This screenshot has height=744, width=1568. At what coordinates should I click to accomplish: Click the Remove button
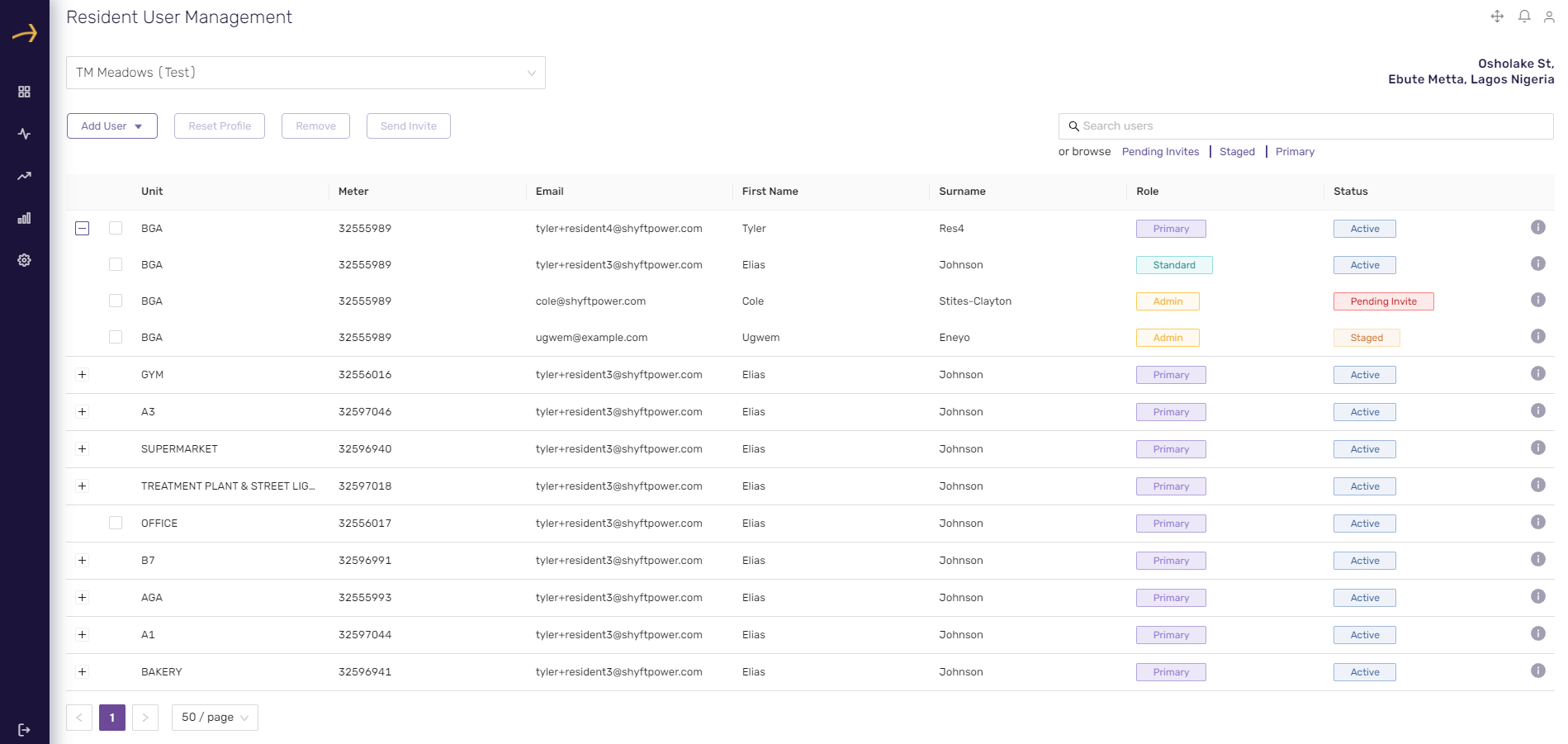click(315, 126)
